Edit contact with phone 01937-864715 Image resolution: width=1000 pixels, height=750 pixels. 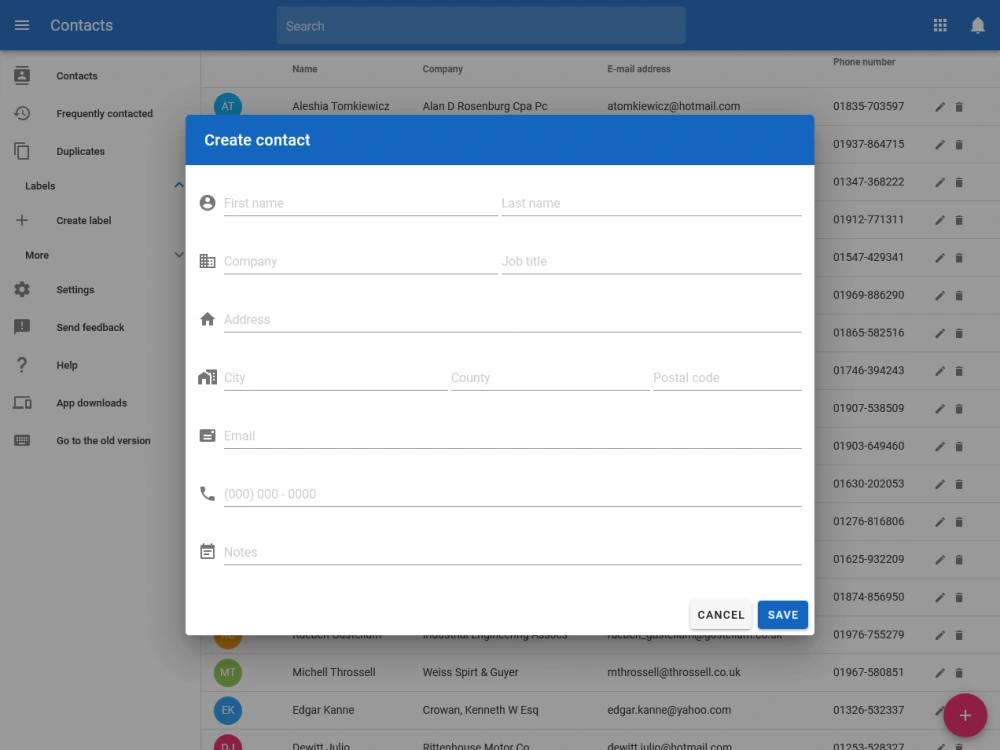tap(939, 145)
